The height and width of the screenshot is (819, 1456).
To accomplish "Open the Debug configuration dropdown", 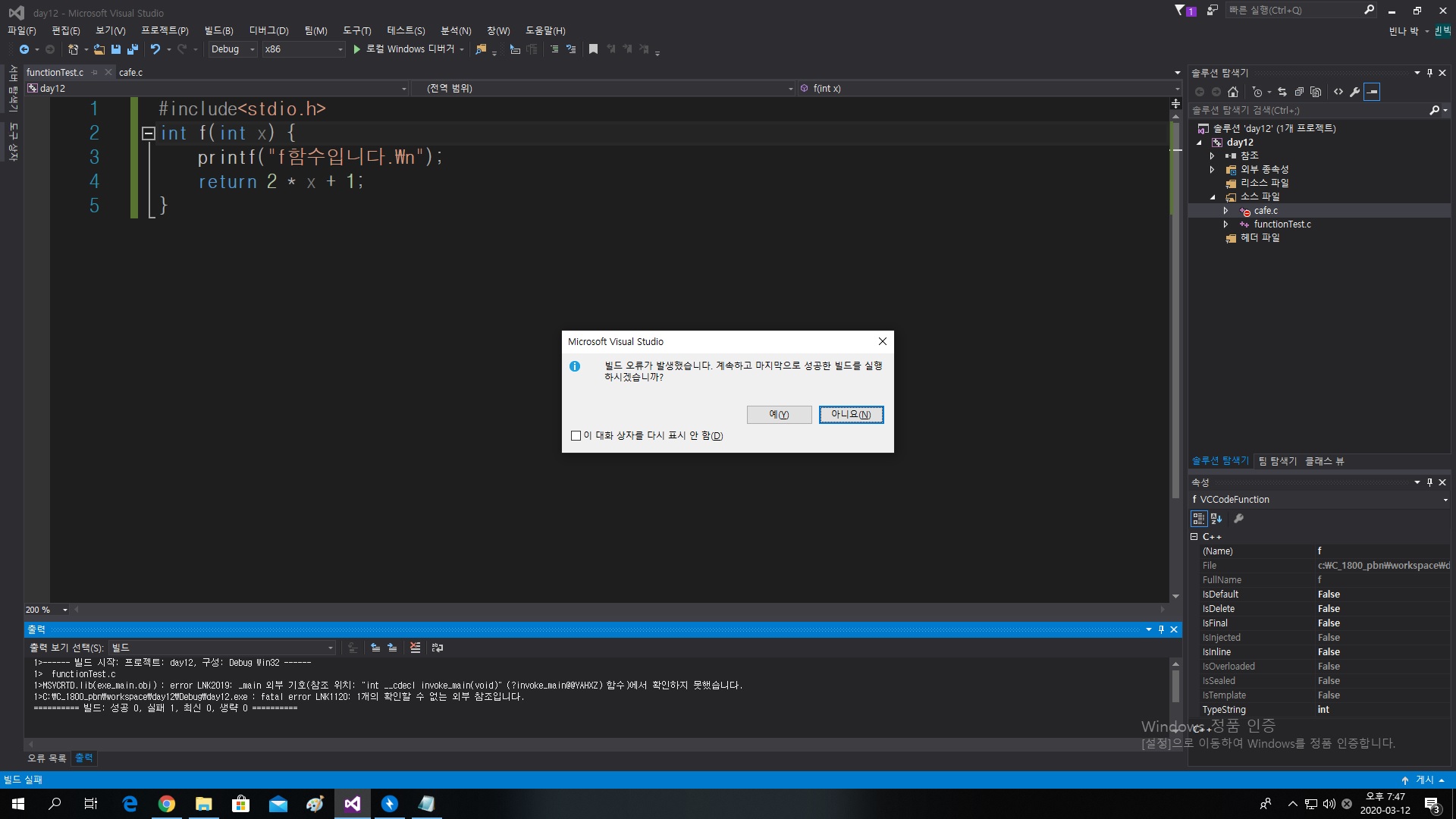I will pos(233,49).
